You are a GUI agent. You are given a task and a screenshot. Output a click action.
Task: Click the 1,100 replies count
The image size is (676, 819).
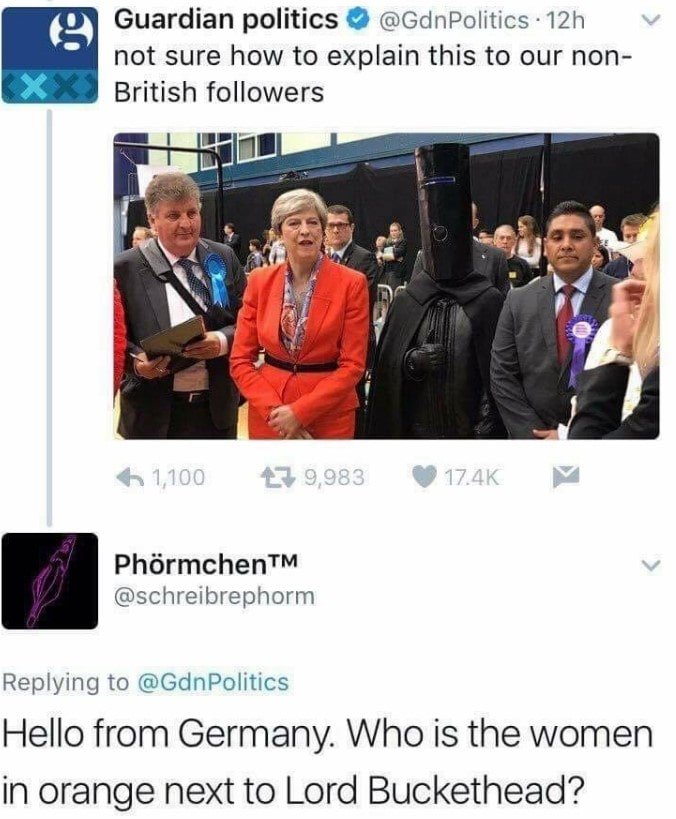179,477
